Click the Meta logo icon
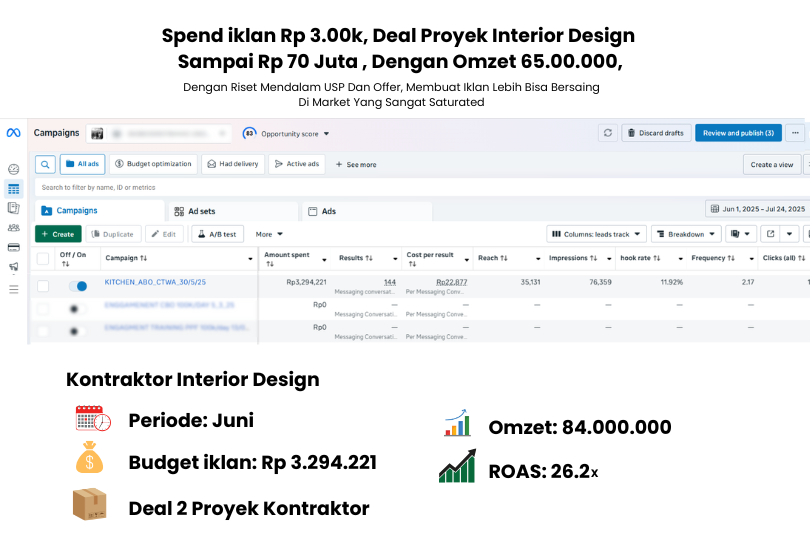 coord(13,133)
